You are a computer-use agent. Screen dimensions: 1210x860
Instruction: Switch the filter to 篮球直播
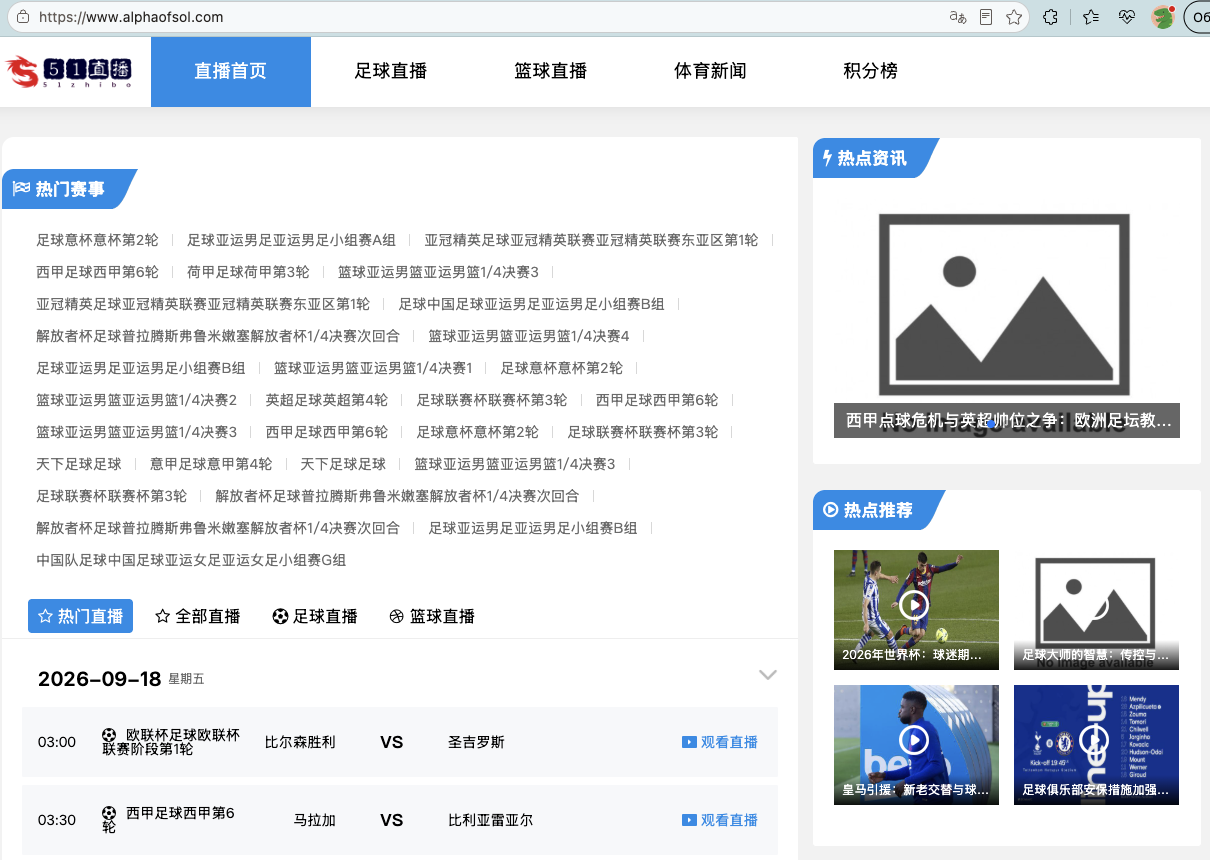click(432, 616)
